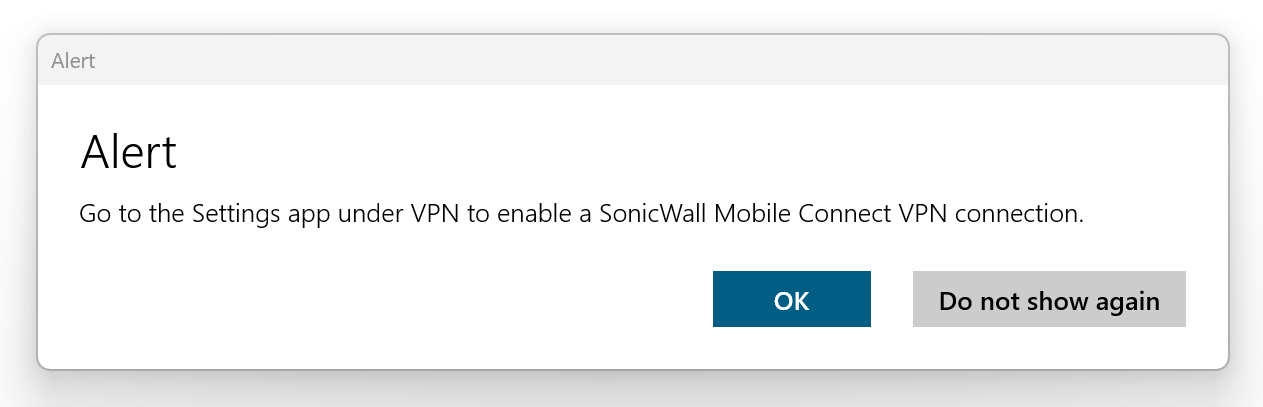The image size is (1263, 407).
Task: Click 'under VPN' in the alert message
Action: click(x=402, y=214)
